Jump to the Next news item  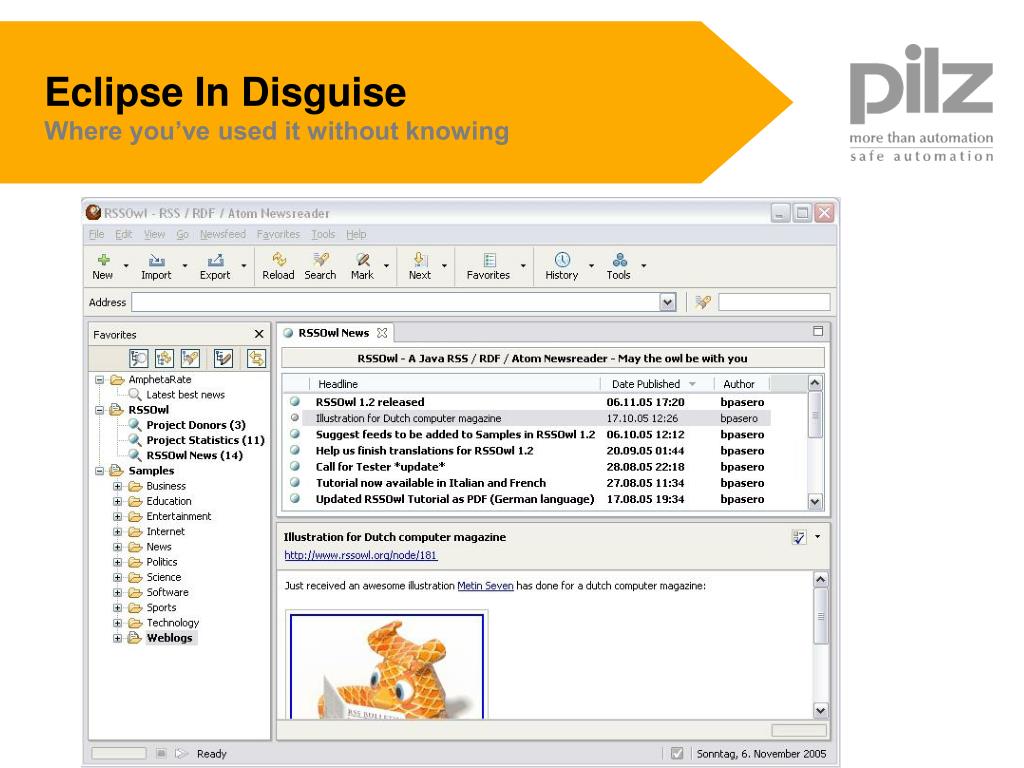point(420,266)
